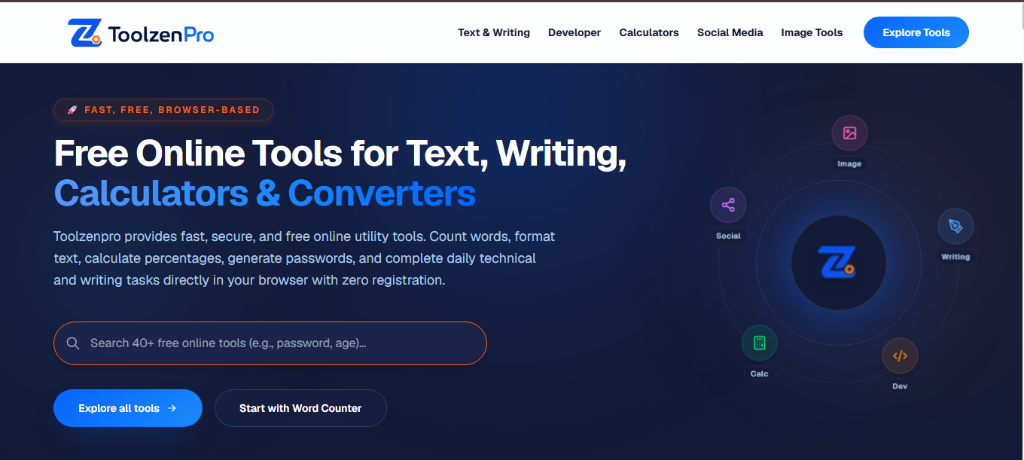
Task: Open the Image tools orbit icon
Action: point(849,133)
